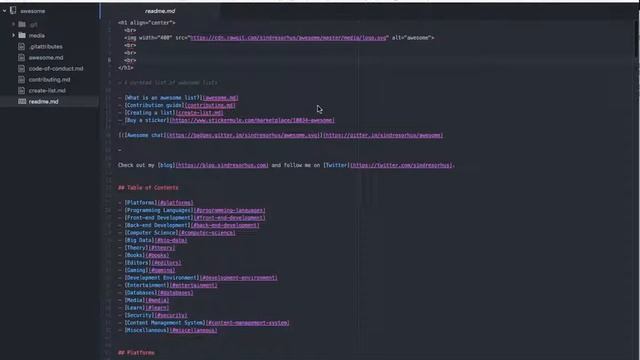The height and width of the screenshot is (360, 640).
Task: Click the '[Twitter]' text in editor
Action: pos(337,165)
